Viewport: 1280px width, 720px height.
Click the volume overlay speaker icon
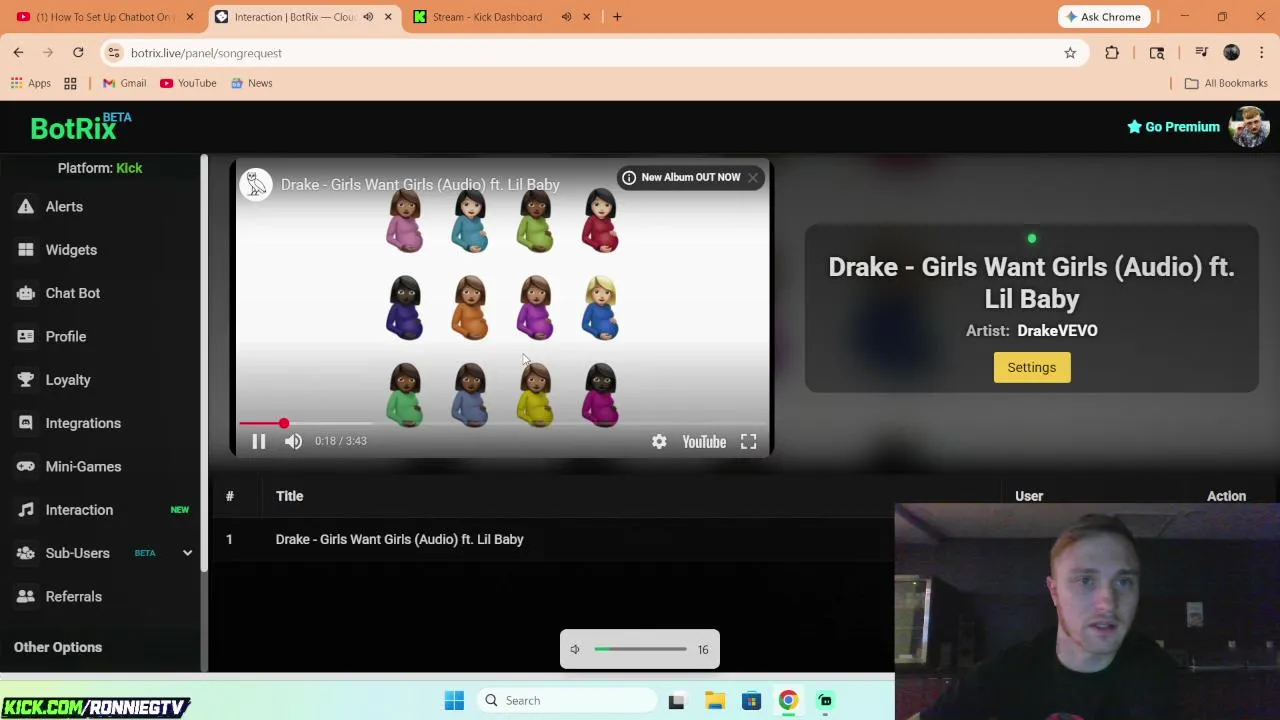click(x=575, y=649)
